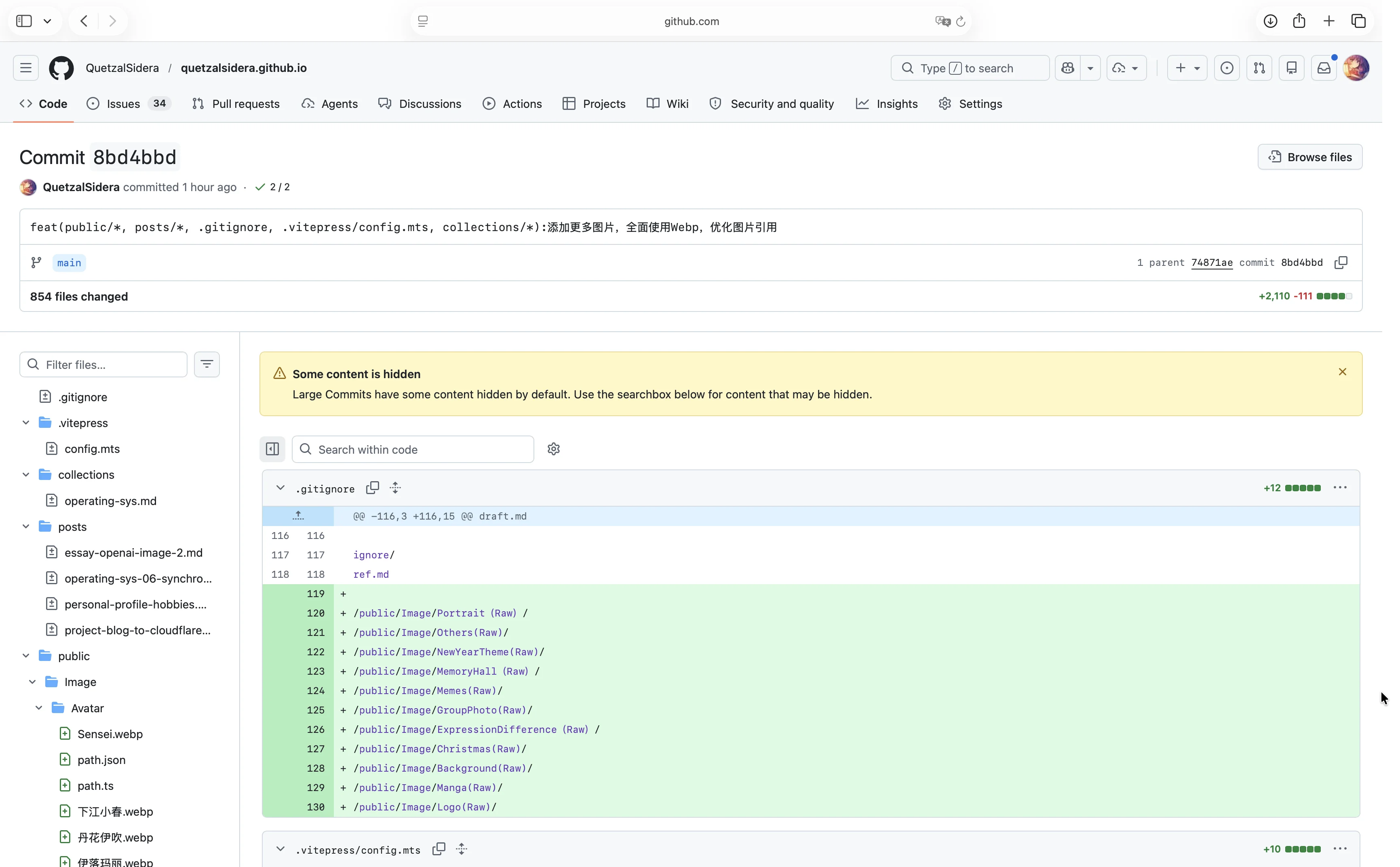Viewport: 1400px width, 867px height.
Task: Open a new Safari tab
Action: pos(1329,21)
